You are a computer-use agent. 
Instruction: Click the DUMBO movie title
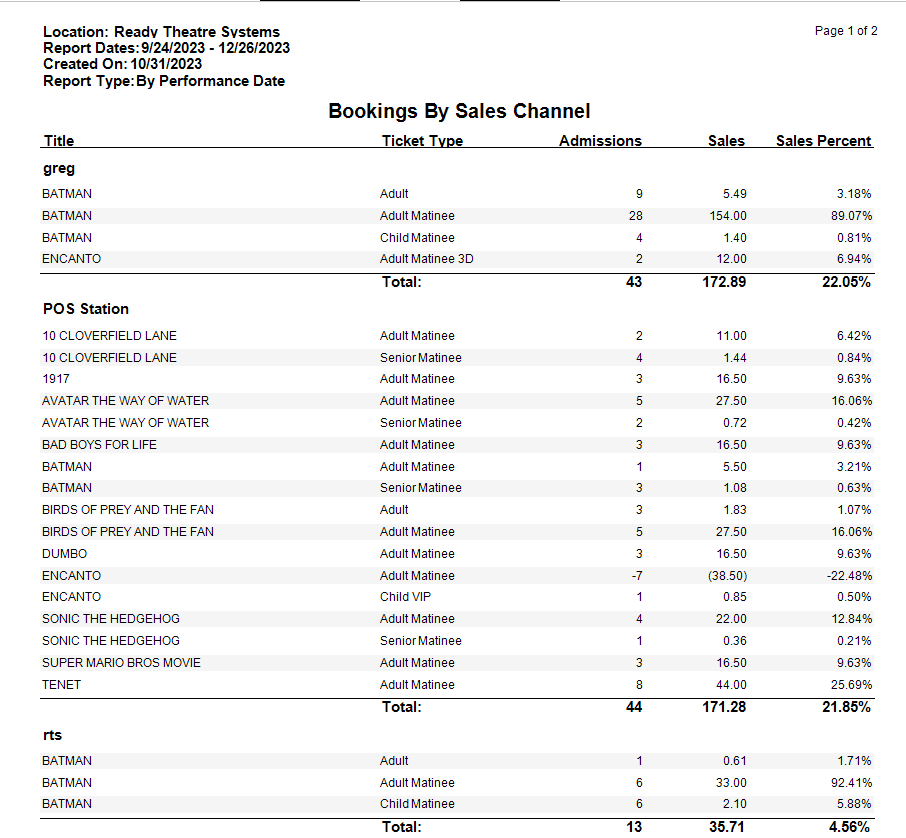[65, 554]
